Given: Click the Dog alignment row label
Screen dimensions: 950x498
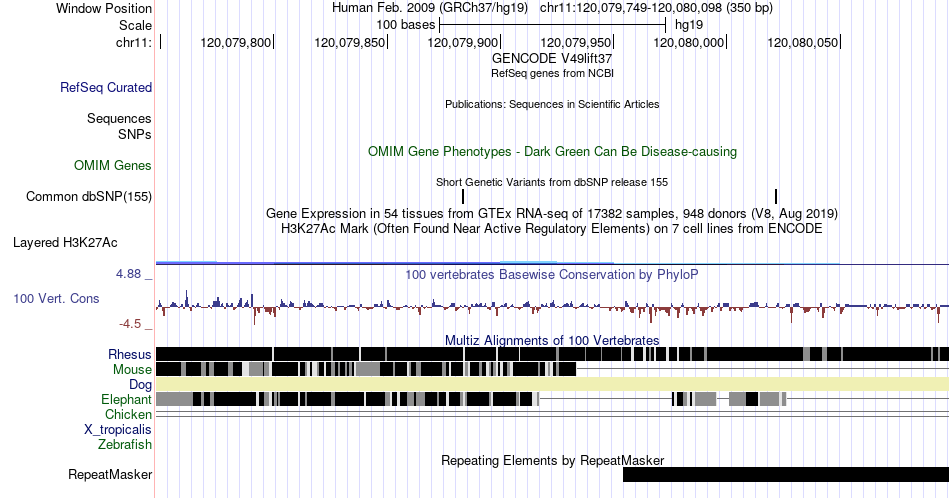Looking at the screenshot, I should point(140,385).
